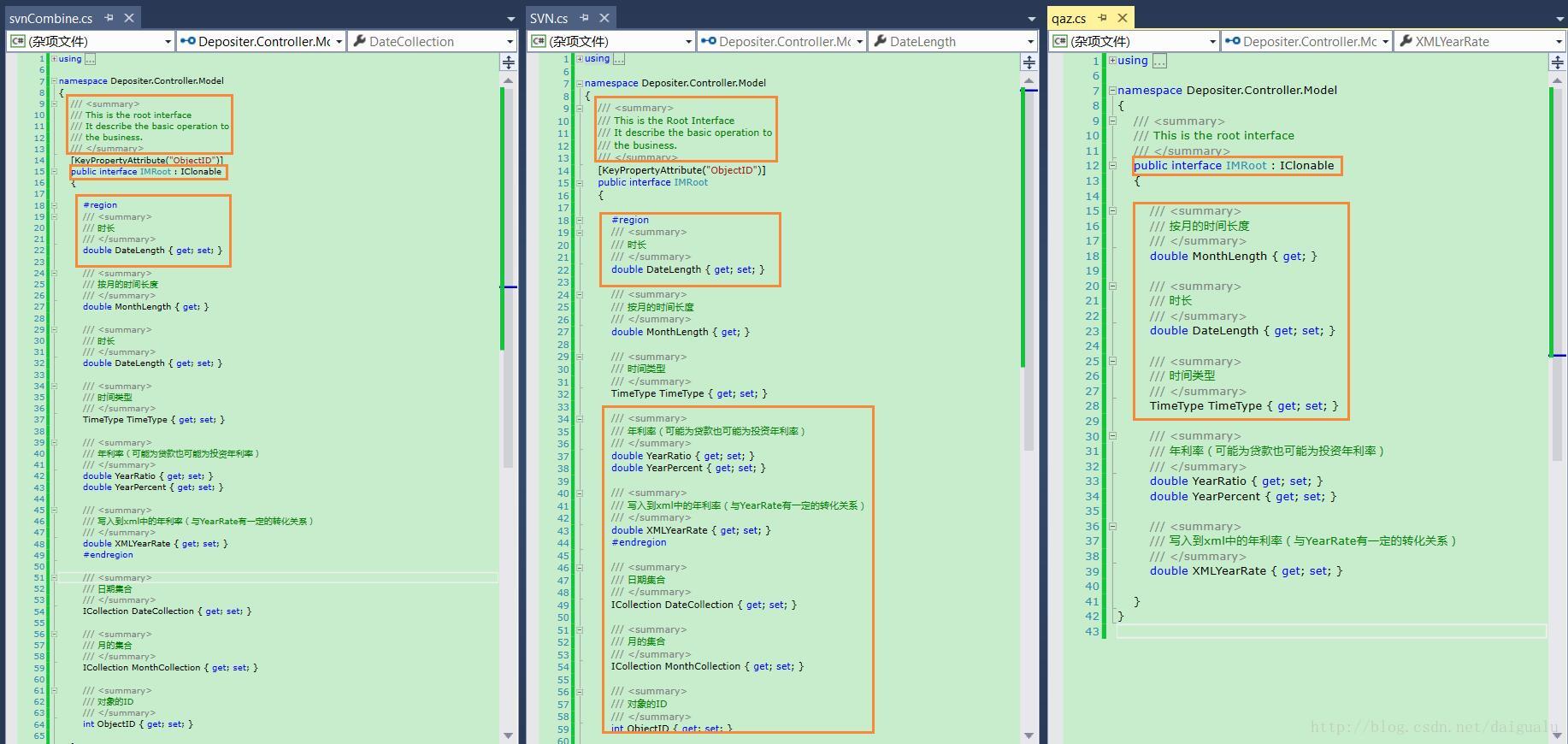This screenshot has width=1568, height=744.
Task: Split the SVN.cs editor window
Action: coord(1029,62)
